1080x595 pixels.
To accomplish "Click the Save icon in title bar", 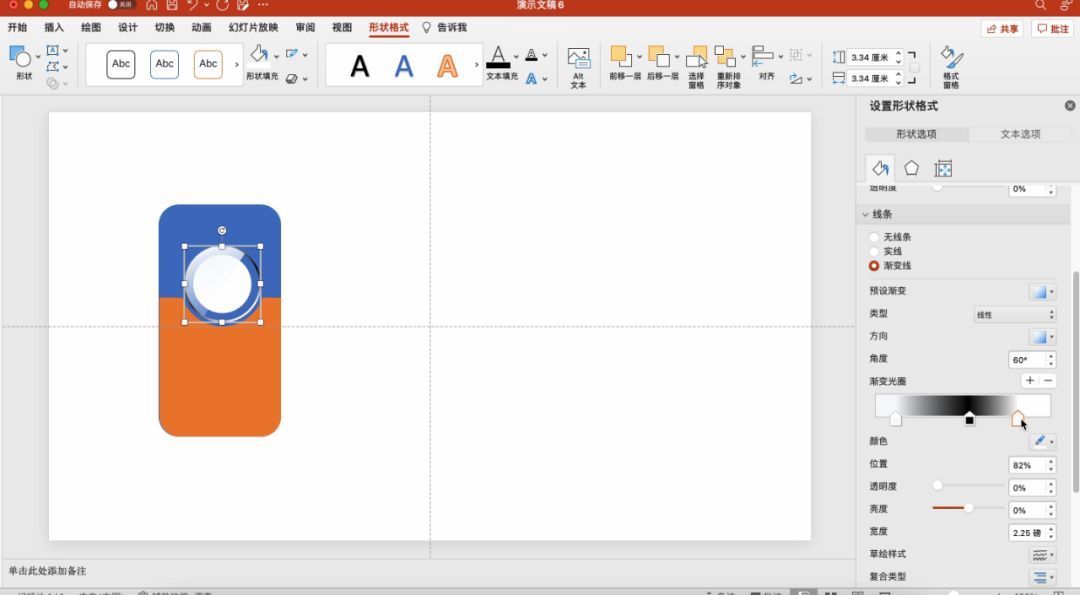I will pyautogui.click(x=172, y=5).
